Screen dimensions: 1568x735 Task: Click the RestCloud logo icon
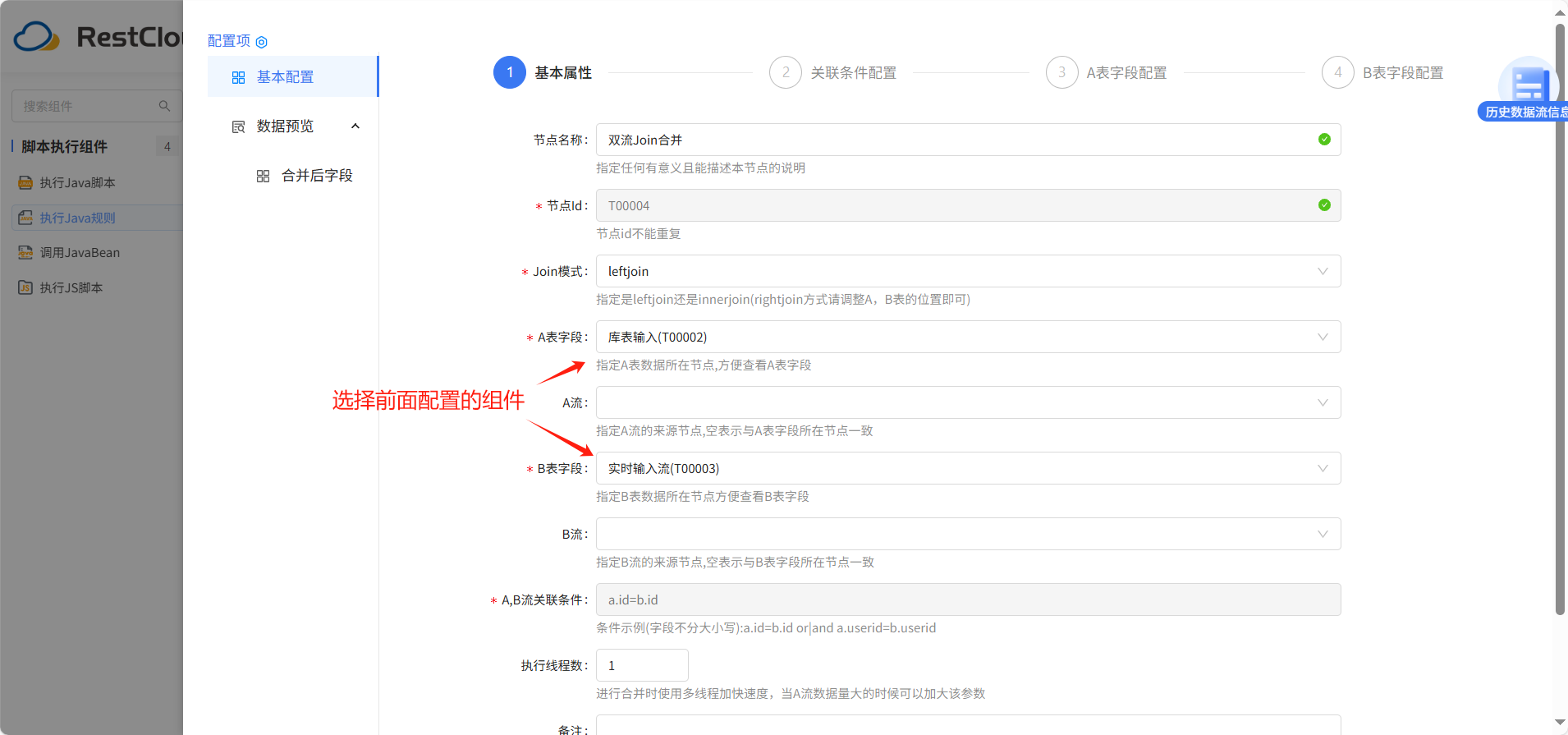coord(37,37)
